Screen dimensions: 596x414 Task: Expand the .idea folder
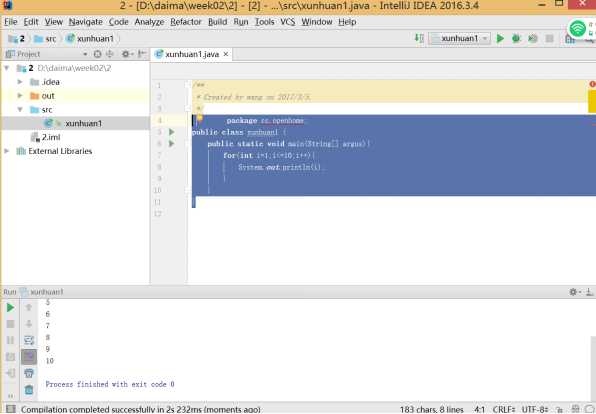[20, 82]
